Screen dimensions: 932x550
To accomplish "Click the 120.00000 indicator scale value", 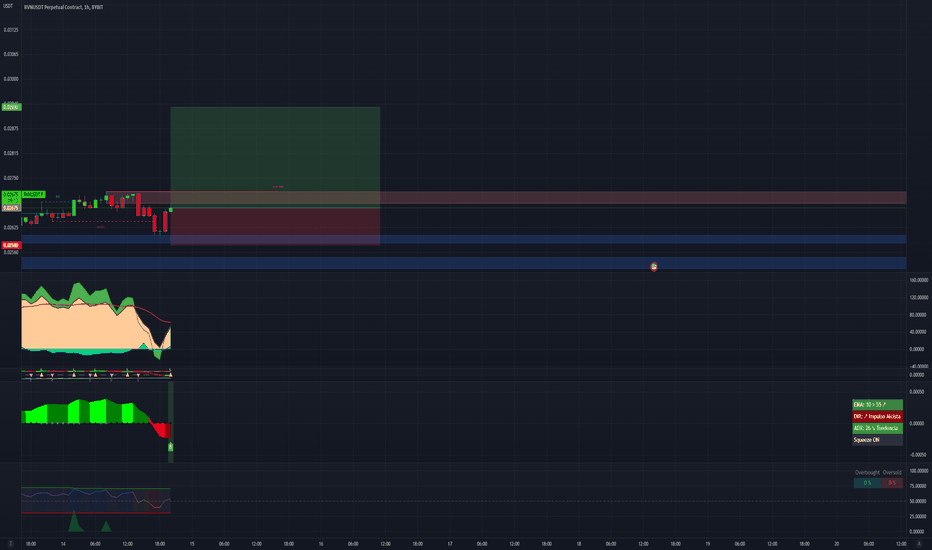I will 918,297.
